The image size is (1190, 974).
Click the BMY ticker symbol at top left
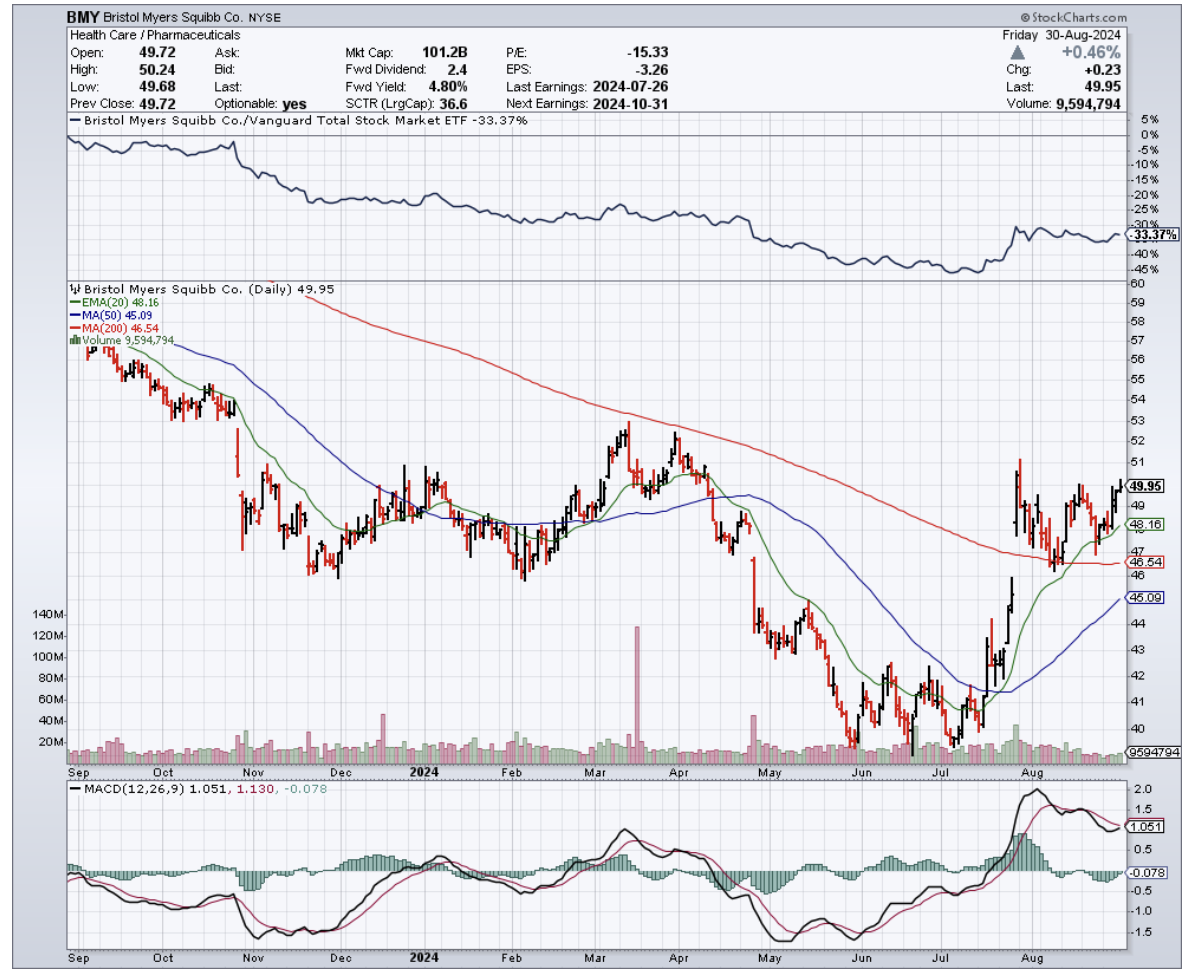coord(82,18)
